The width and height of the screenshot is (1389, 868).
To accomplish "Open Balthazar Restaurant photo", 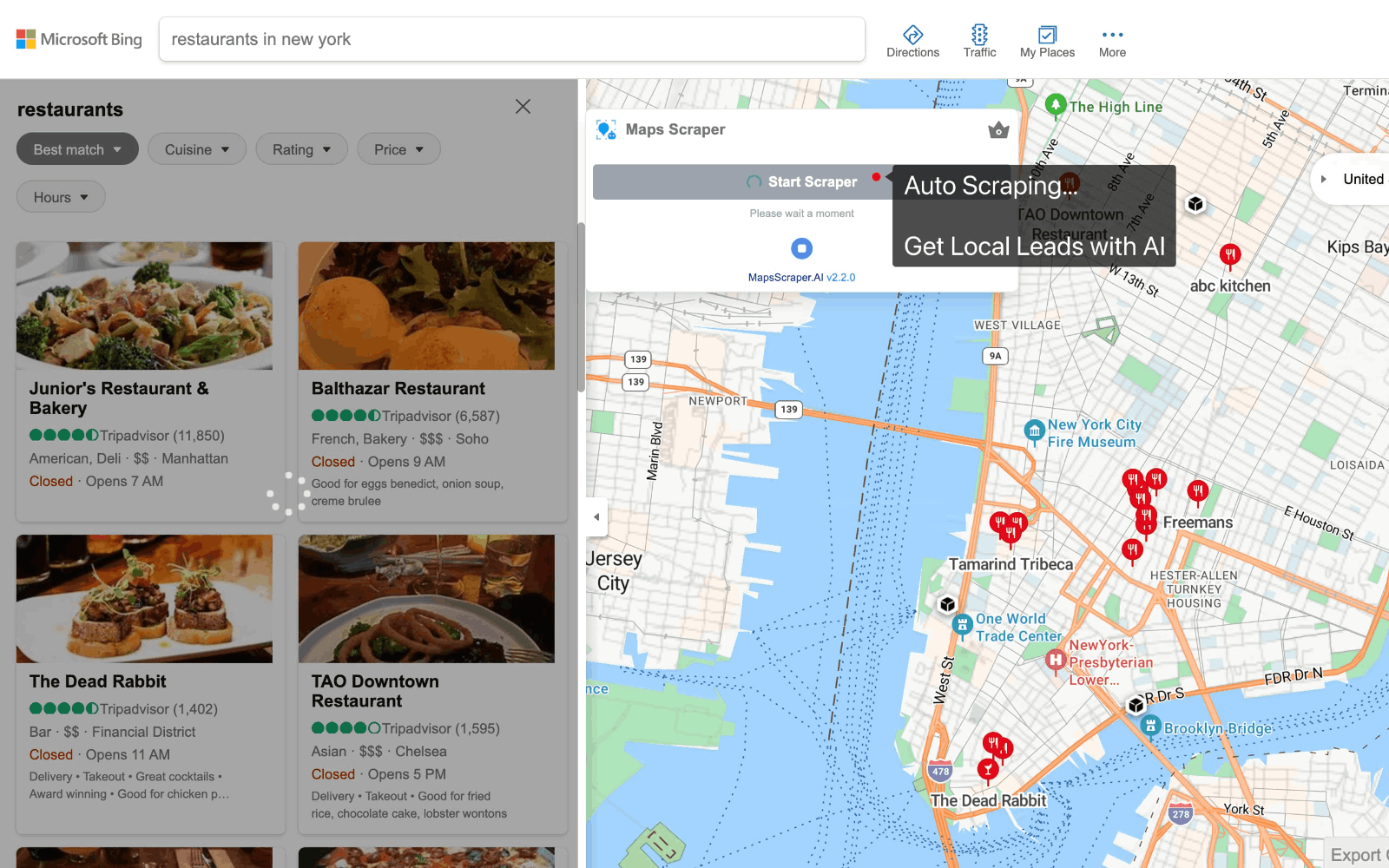I will pos(426,306).
